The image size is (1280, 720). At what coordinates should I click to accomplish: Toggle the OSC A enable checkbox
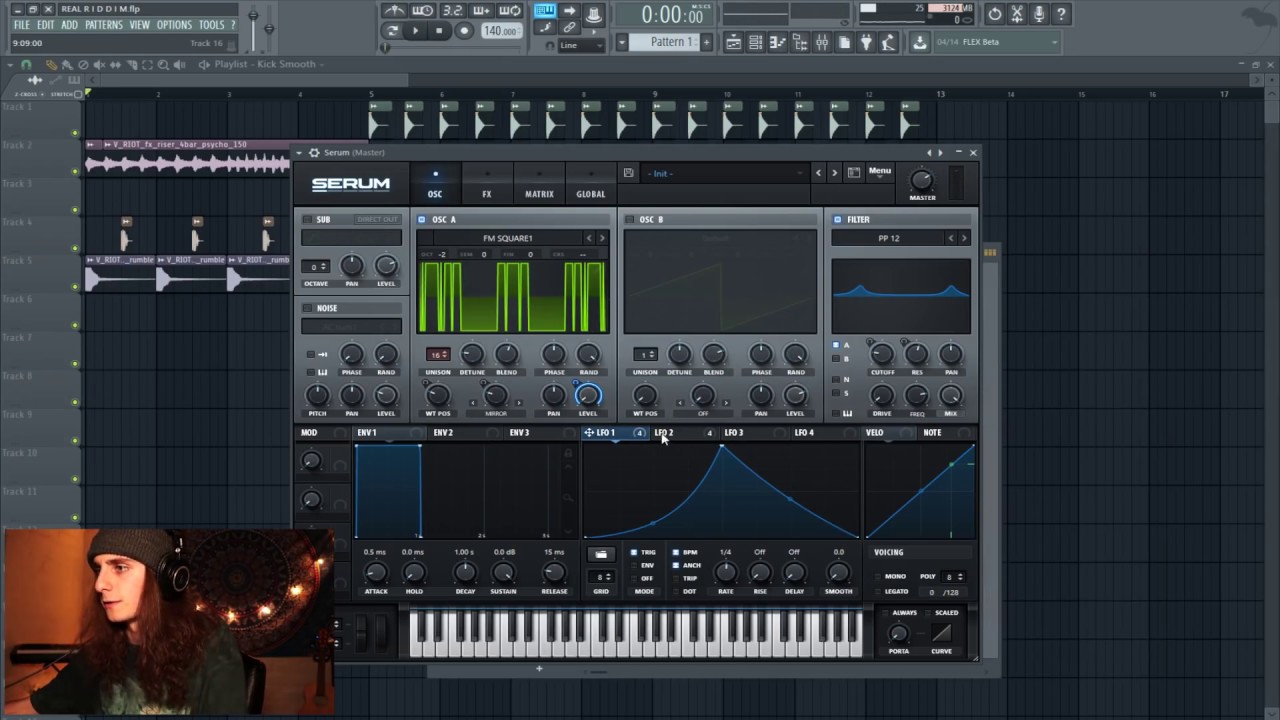pos(422,219)
